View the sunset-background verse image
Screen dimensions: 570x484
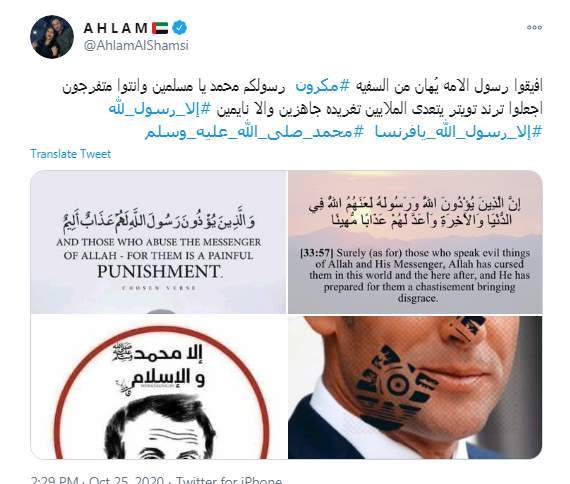click(415, 242)
